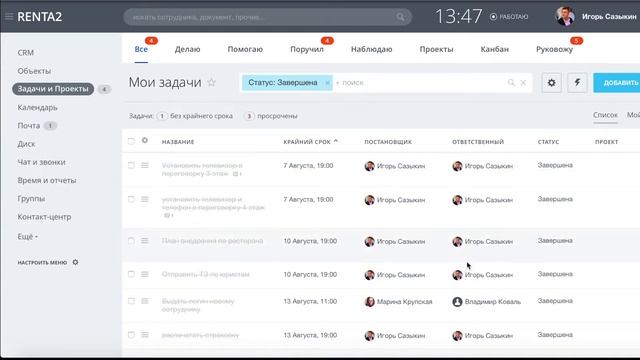
Task: Clear the task filter with X icon
Action: pyautogui.click(x=523, y=83)
